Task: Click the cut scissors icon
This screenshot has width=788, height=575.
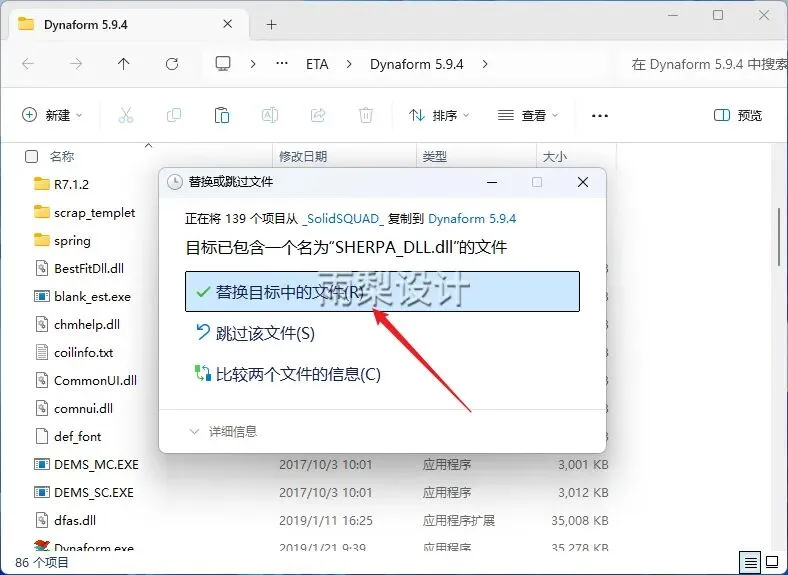Action: (126, 115)
